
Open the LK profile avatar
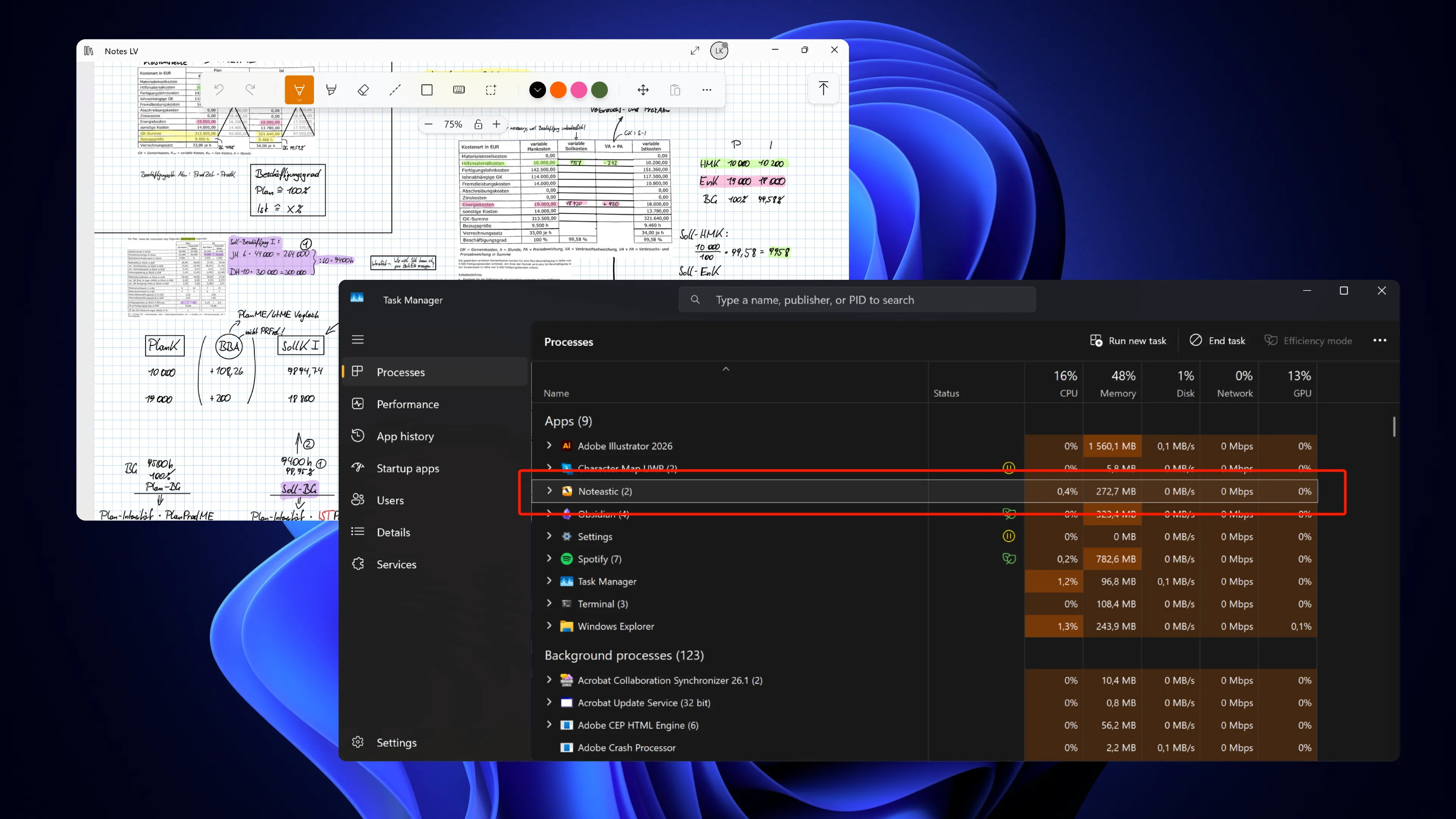coord(719,50)
